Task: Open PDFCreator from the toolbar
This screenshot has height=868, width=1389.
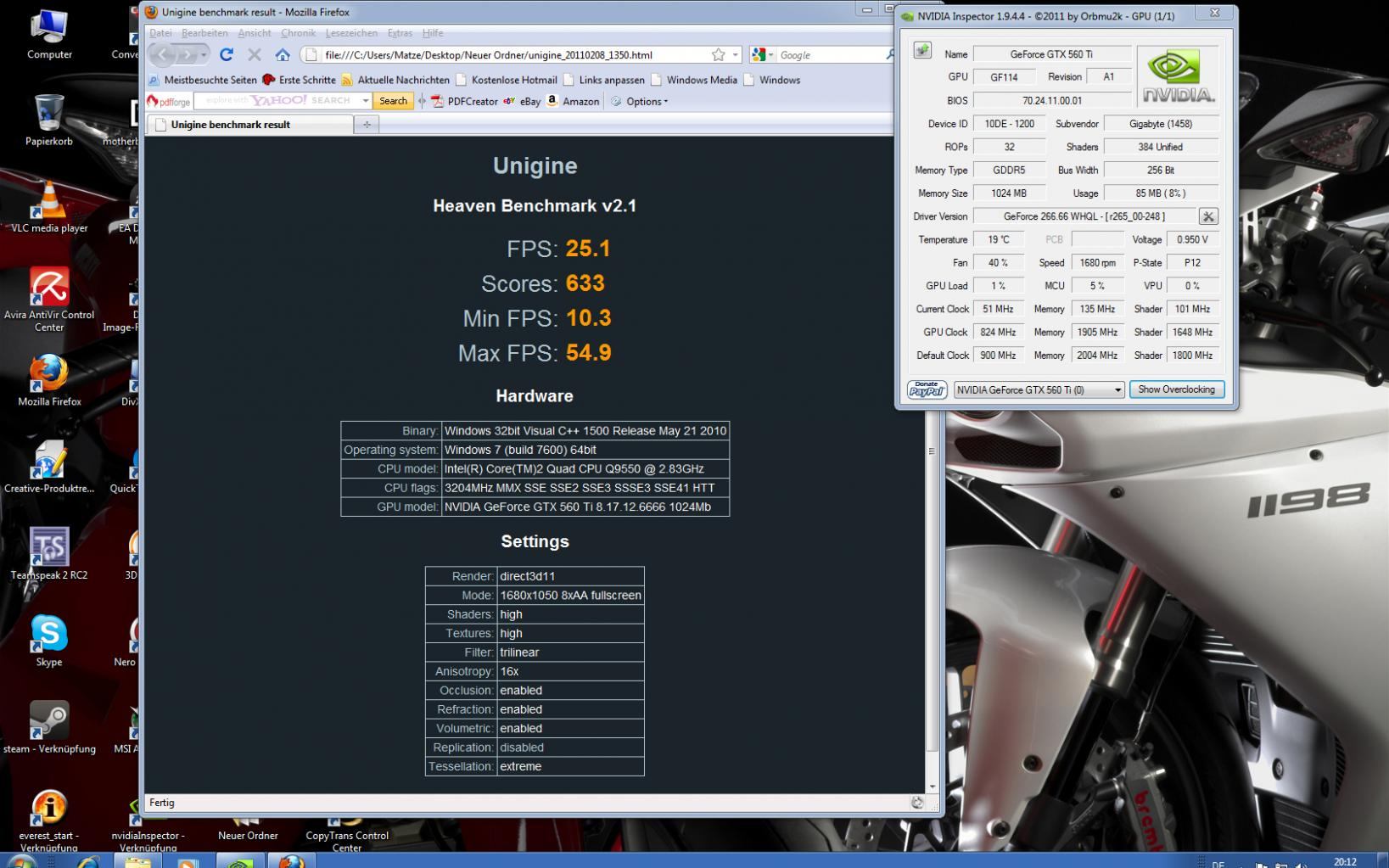Action: [464, 102]
